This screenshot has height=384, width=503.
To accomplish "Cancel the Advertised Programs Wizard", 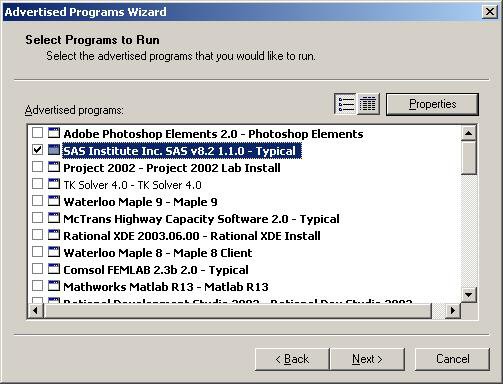I will click(452, 359).
